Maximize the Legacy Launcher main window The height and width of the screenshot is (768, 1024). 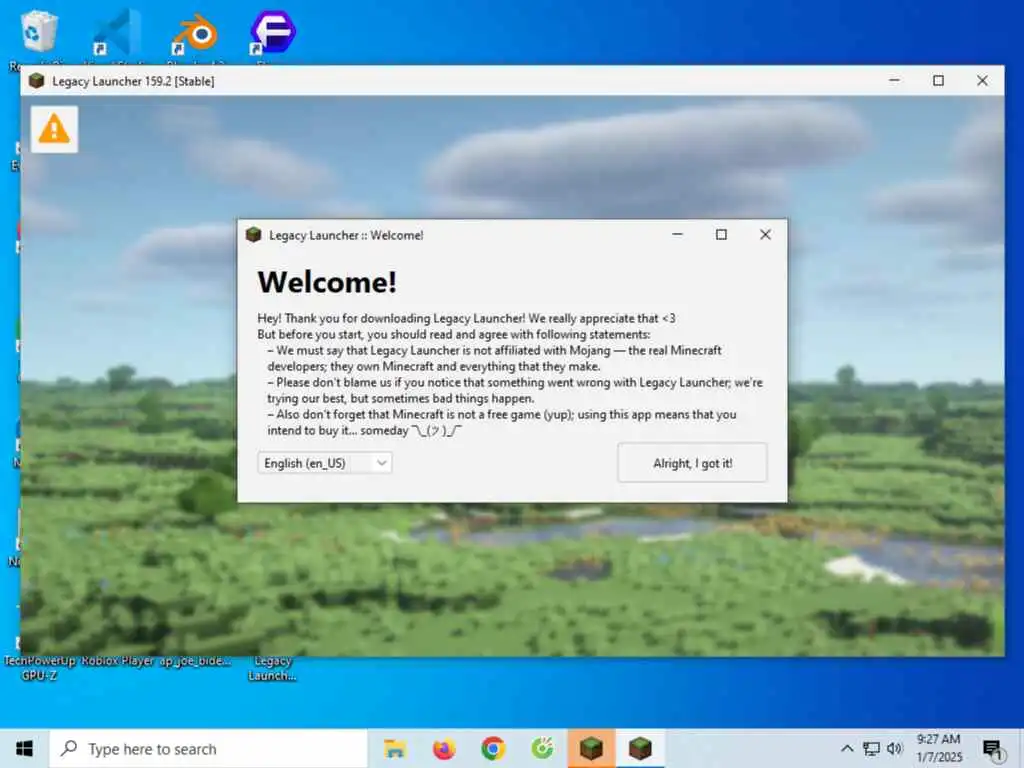point(938,80)
